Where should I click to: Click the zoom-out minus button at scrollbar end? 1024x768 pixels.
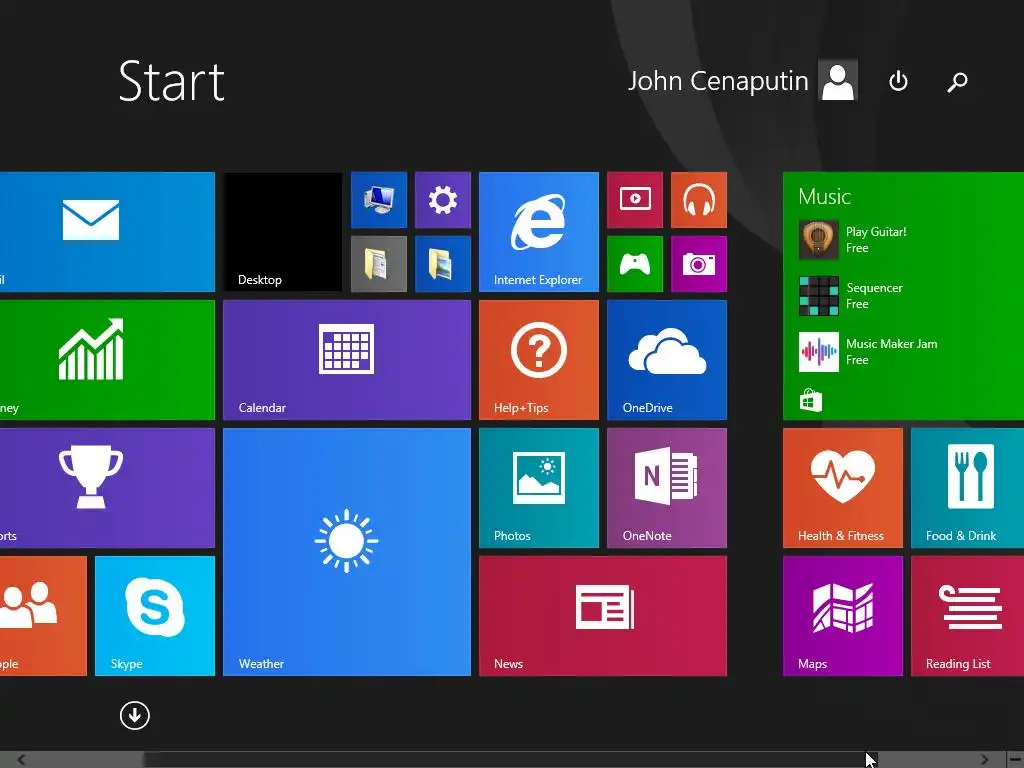pos(1015,760)
